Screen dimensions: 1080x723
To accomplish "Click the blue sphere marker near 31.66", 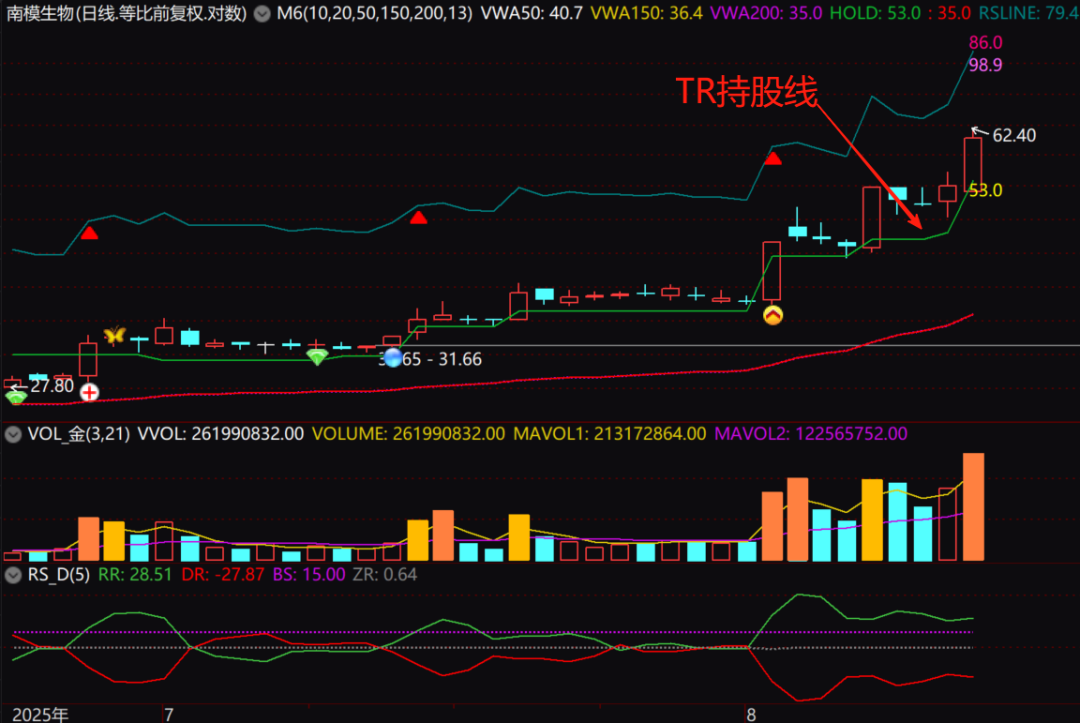I will coord(393,358).
